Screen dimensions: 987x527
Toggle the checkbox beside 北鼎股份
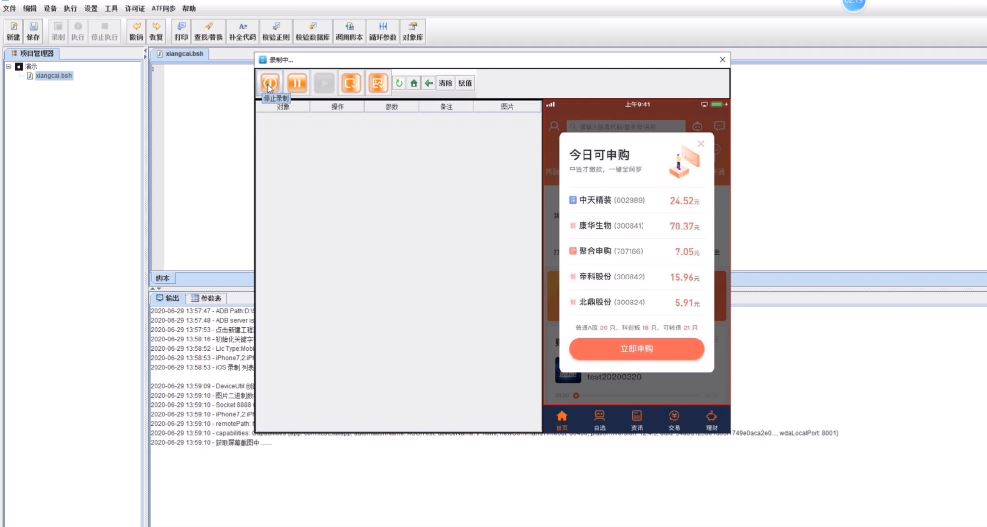[x=573, y=302]
